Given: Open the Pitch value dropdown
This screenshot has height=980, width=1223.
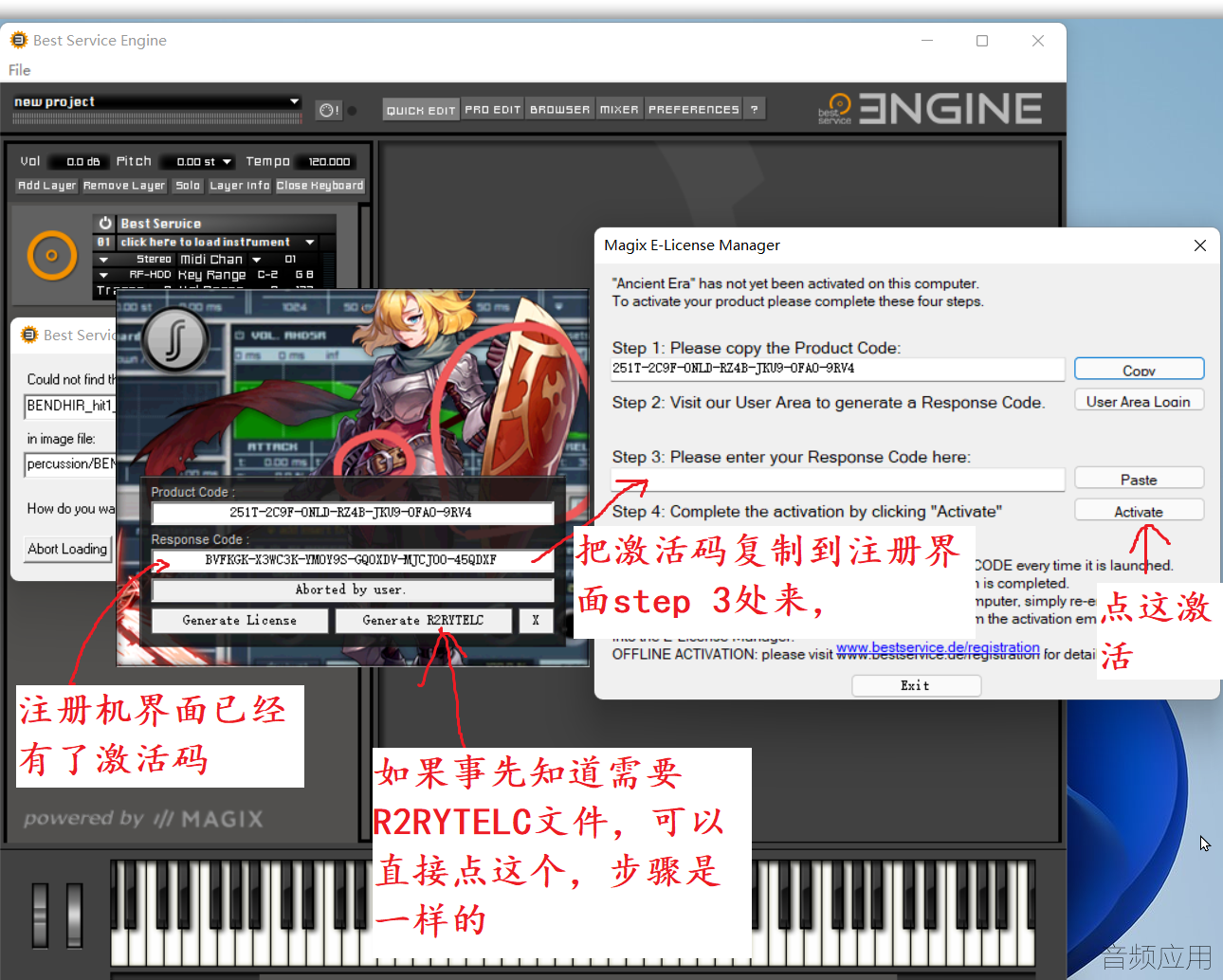Looking at the screenshot, I should pos(228,162).
